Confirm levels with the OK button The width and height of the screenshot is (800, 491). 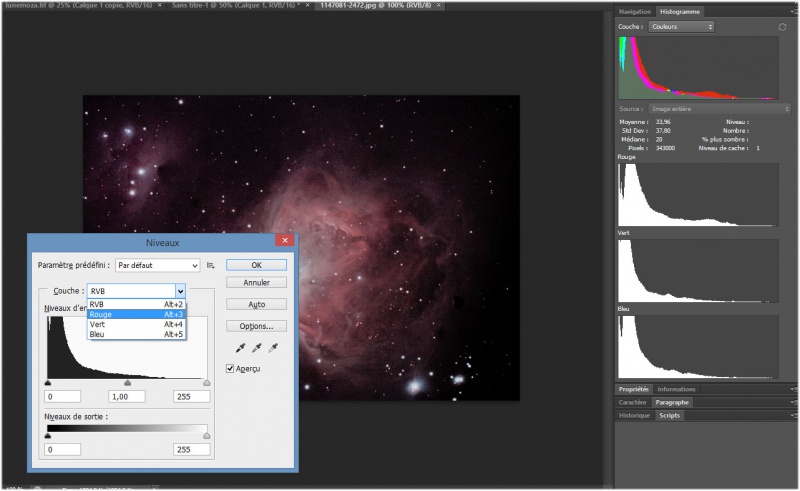pos(256,265)
